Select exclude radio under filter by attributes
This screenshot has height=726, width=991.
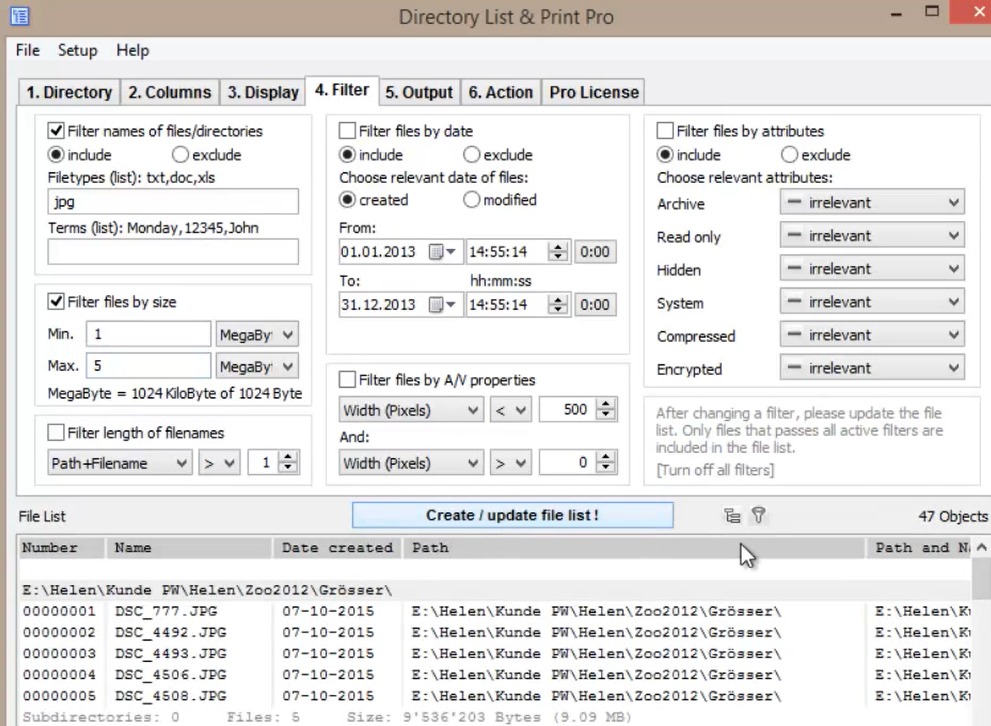(789, 155)
